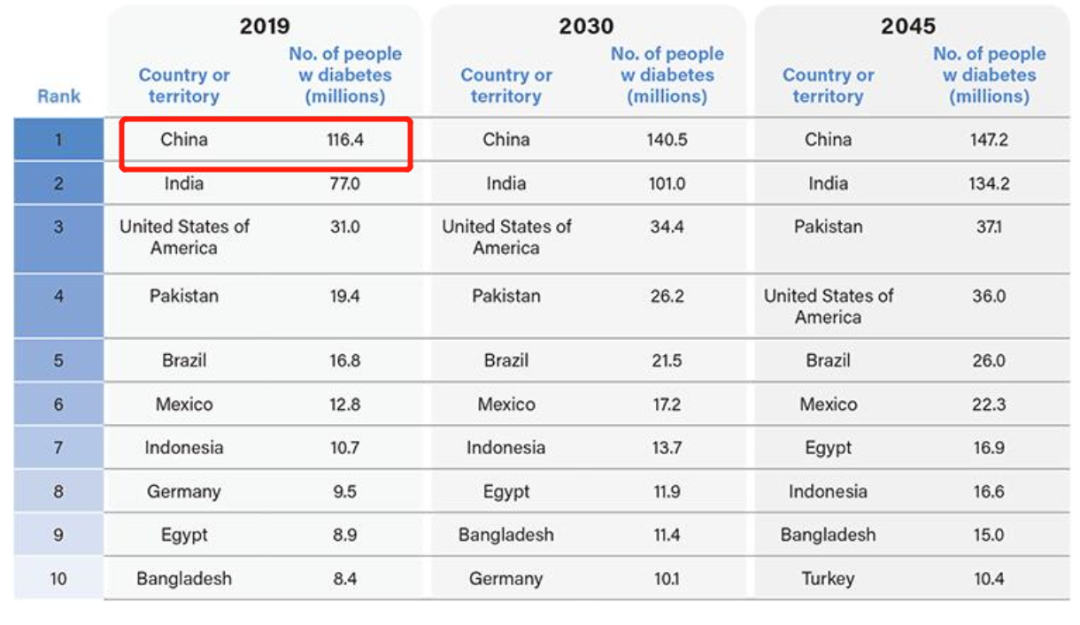Click the 2019 year heading
1080x625 pixels.
pos(264,26)
